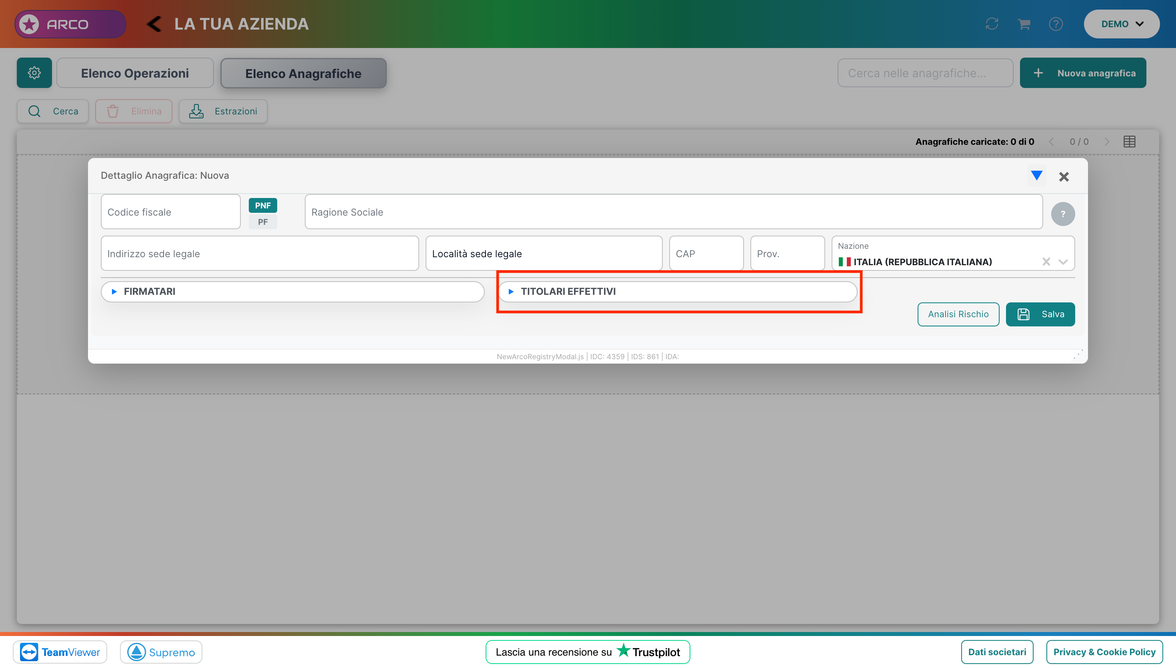This screenshot has height=668, width=1176.
Task: Click the back arrow beside LA TUA AZIENDA
Action: coord(154,24)
